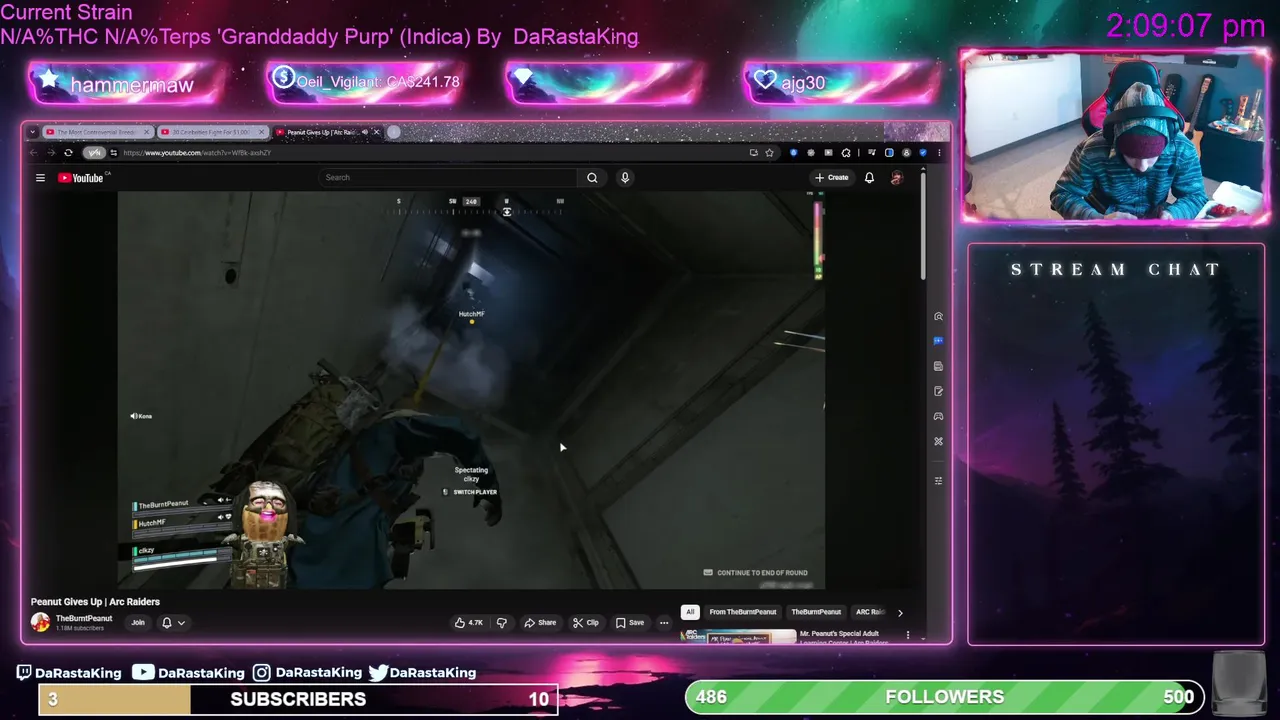Open more actions ellipsis under video
1280x720 pixels.
[x=664, y=623]
